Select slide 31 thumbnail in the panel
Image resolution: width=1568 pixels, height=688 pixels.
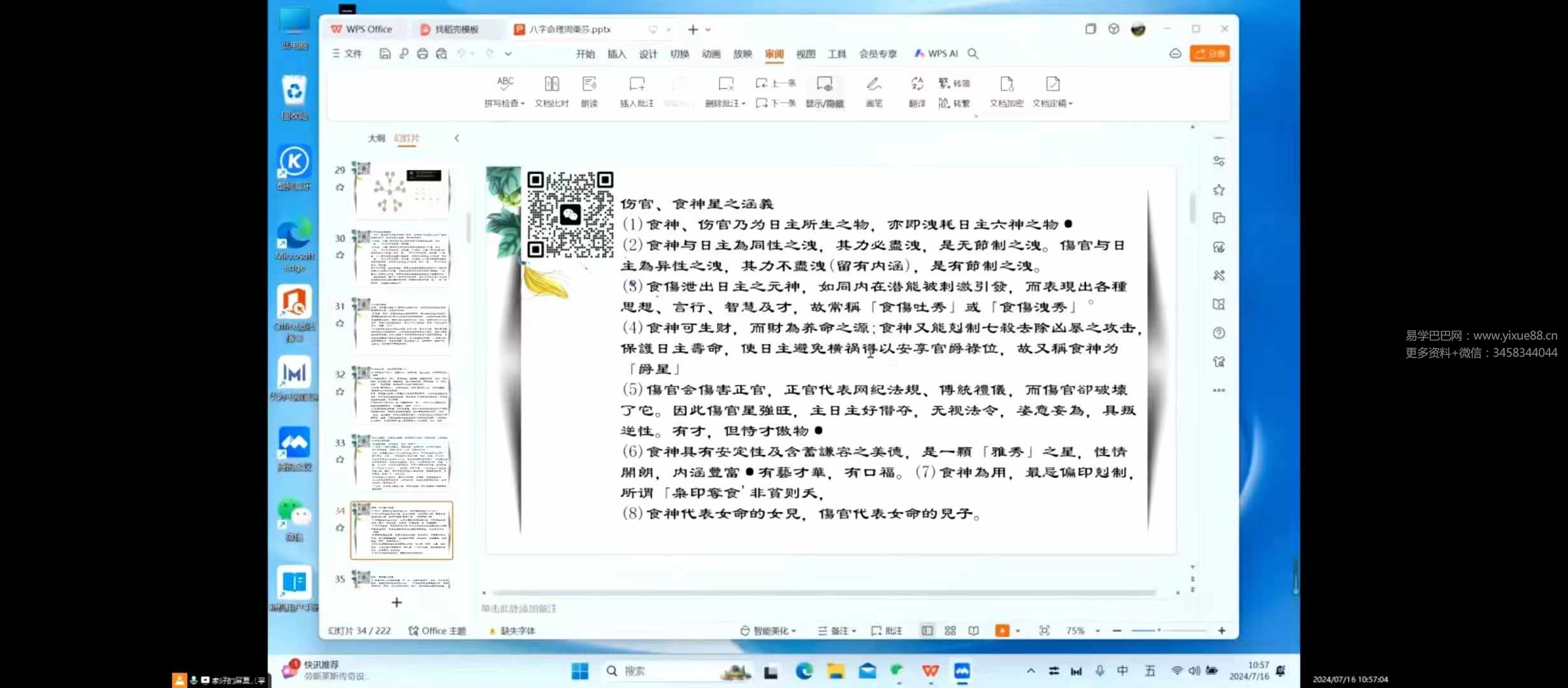click(402, 325)
